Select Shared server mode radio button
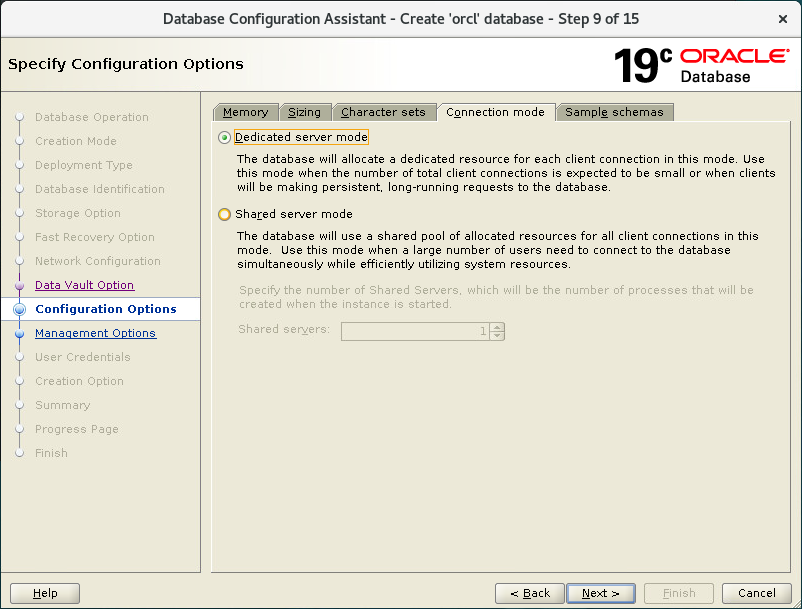 (224, 214)
